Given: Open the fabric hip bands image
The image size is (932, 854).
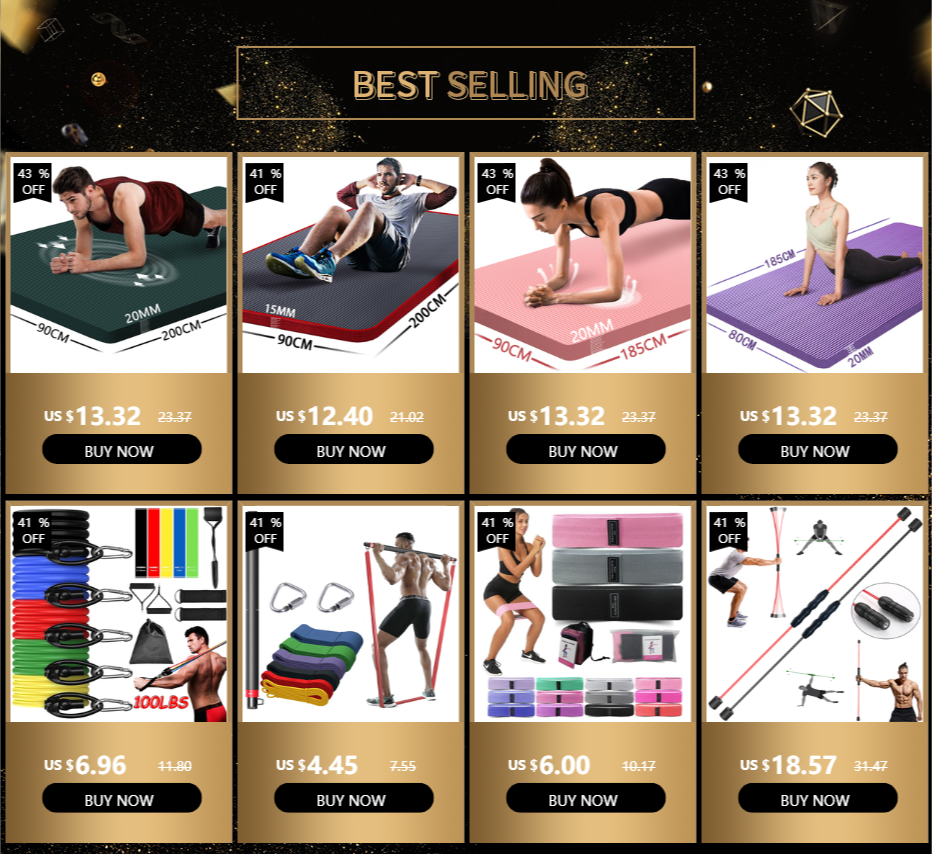Looking at the screenshot, I should coord(582,614).
